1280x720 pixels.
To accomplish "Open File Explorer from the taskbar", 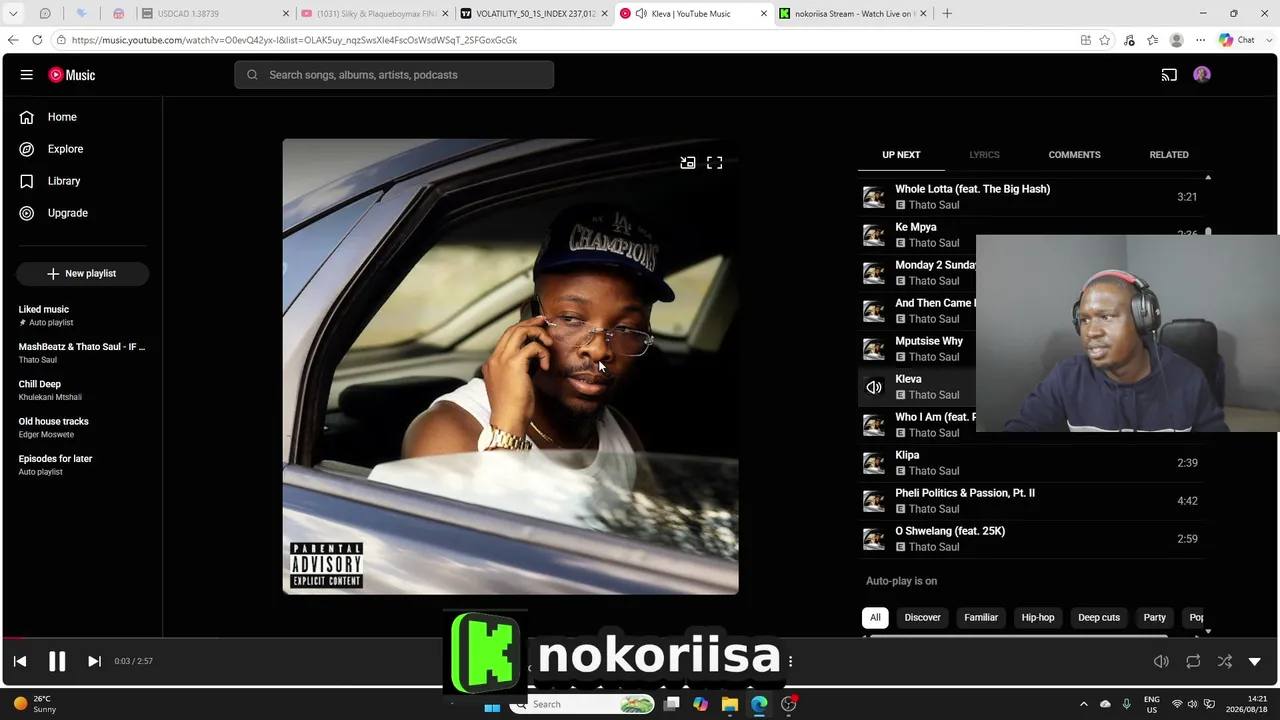I will pos(730,704).
